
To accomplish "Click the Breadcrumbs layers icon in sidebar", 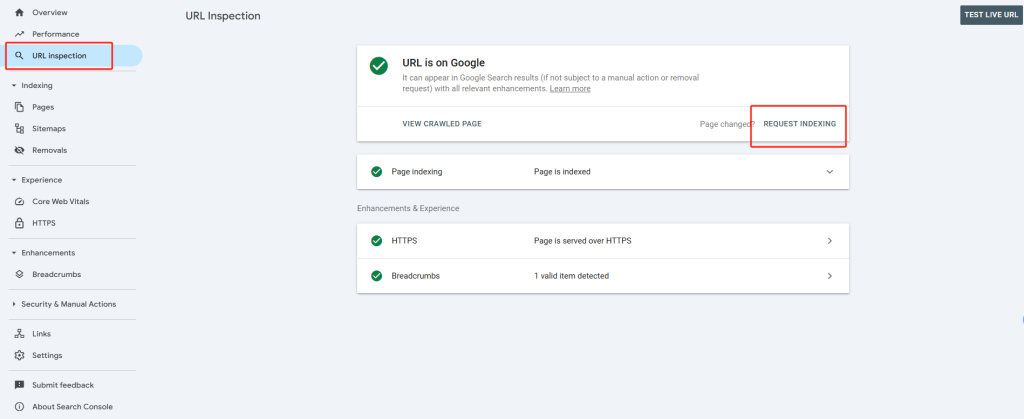I will click(19, 274).
